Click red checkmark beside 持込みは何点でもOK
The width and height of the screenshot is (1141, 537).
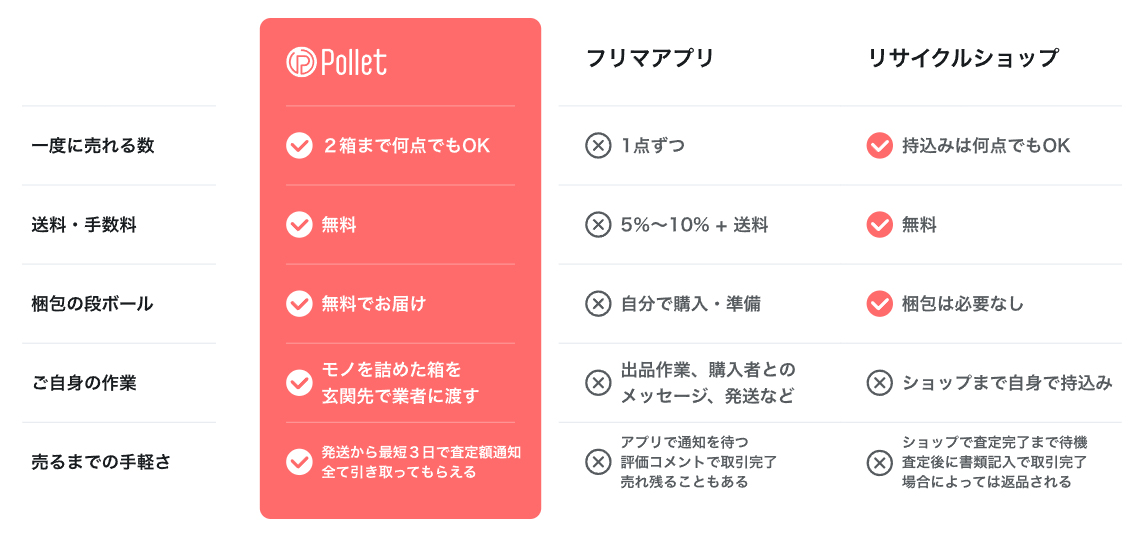point(880,146)
